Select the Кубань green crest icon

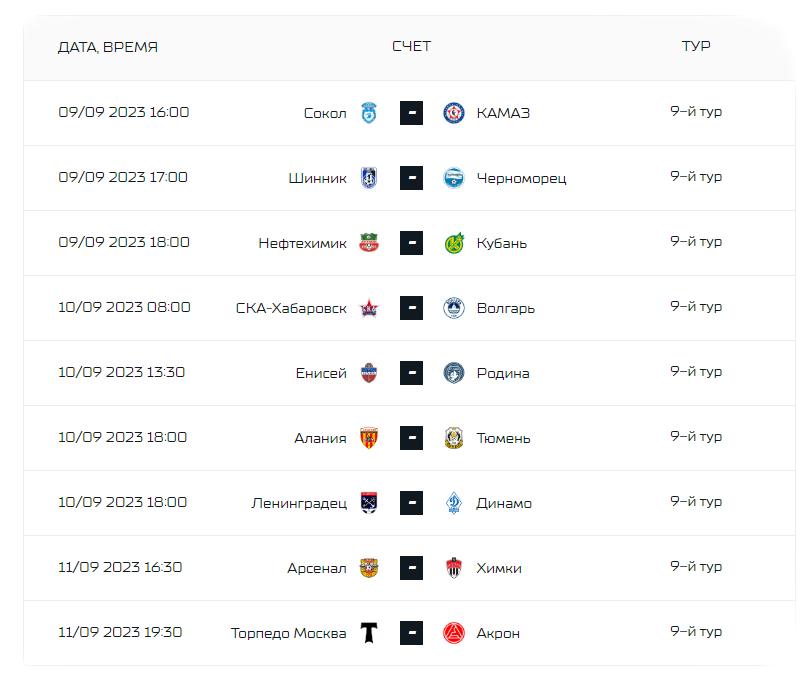click(x=454, y=243)
